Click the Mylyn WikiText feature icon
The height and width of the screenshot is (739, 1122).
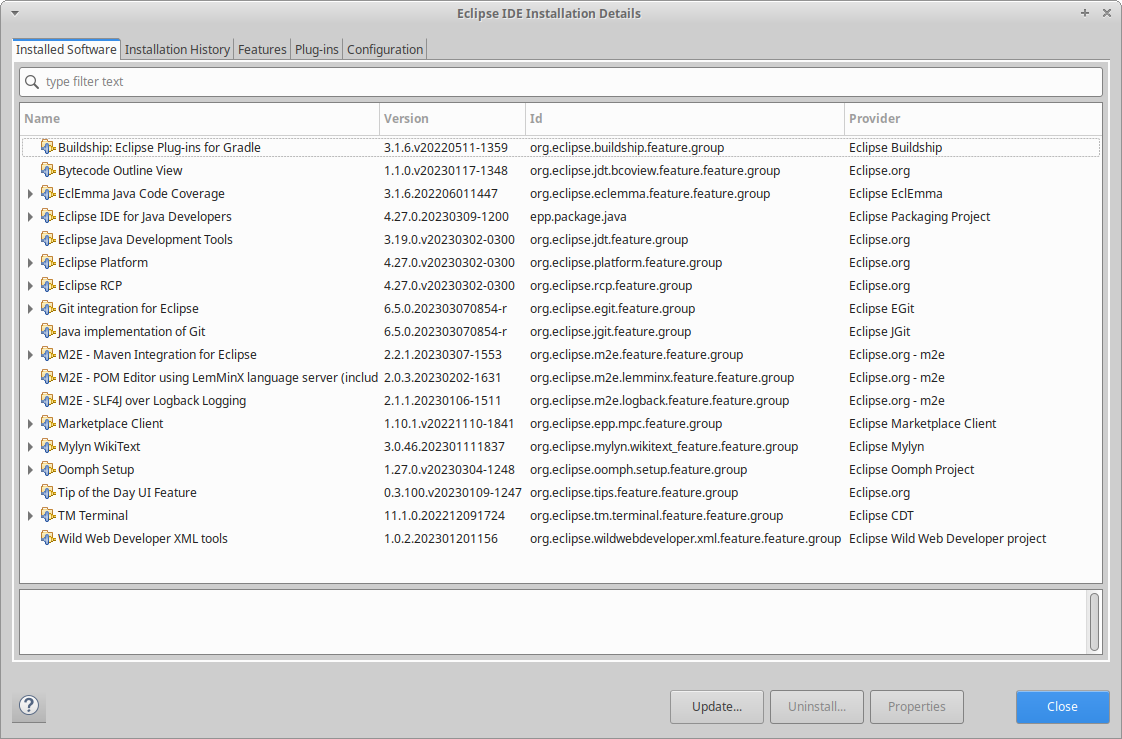click(x=48, y=446)
